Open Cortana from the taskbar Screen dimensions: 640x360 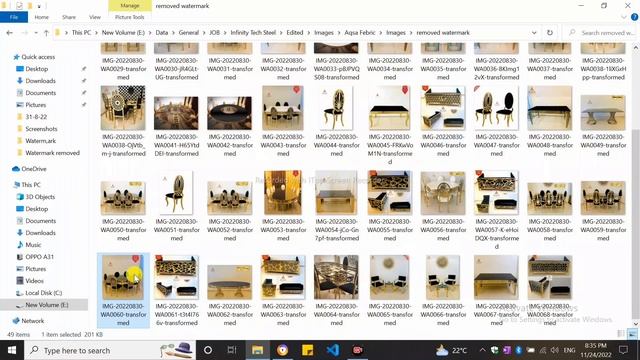[208, 350]
